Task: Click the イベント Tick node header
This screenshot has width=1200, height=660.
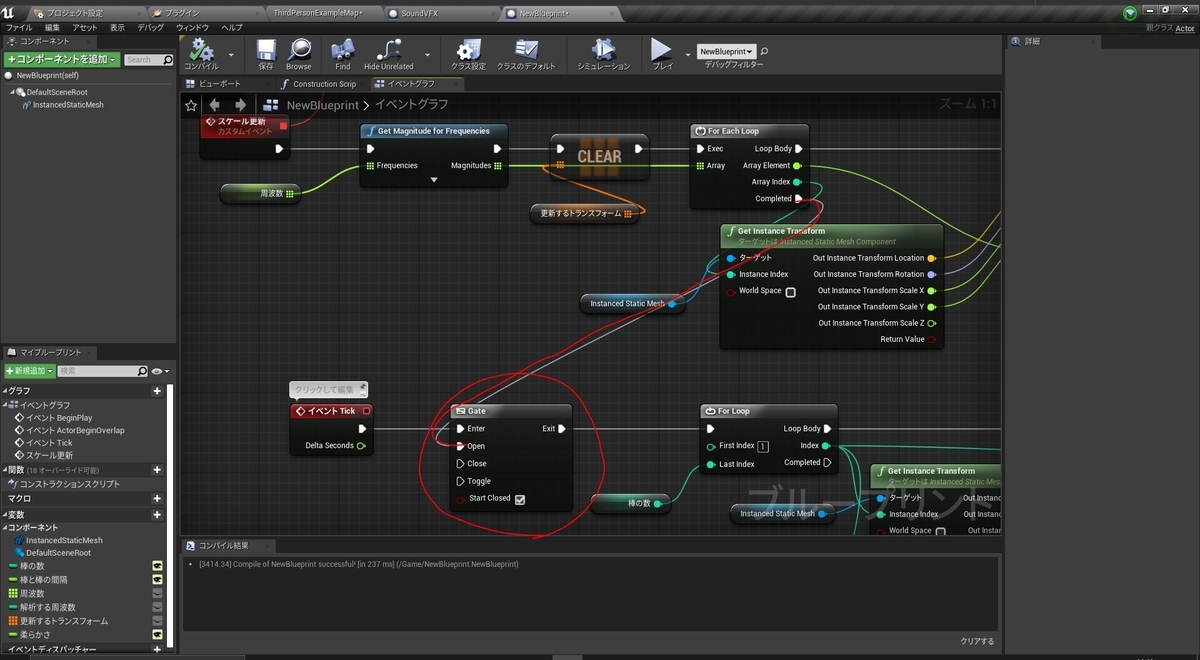Action: click(332, 410)
